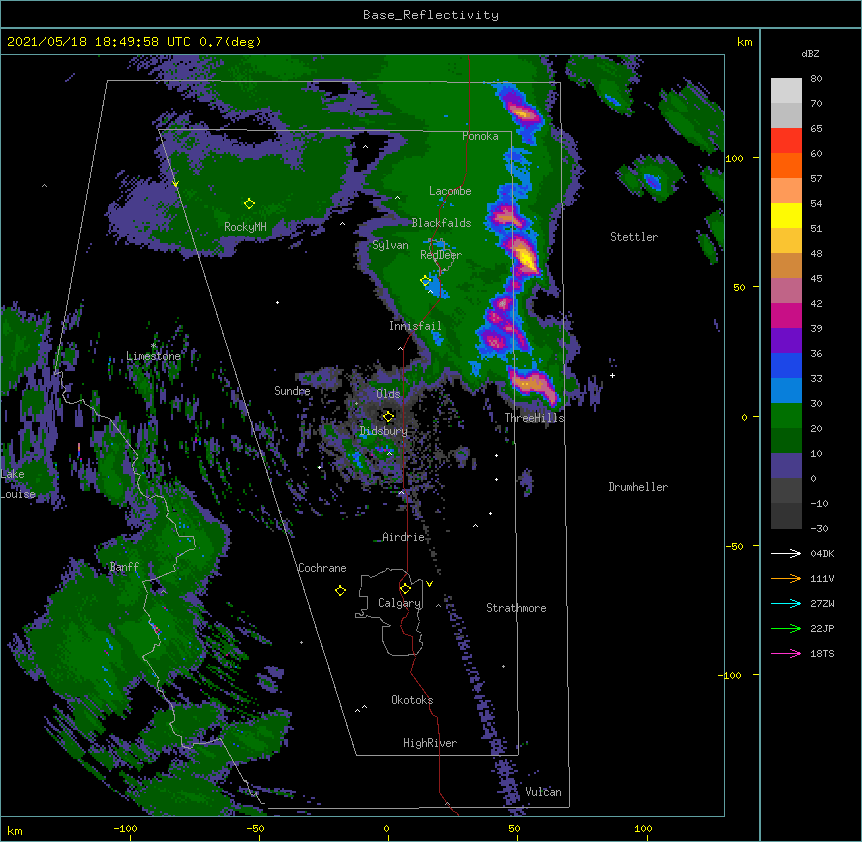Click the orange 111V arrow legend icon
Image resolution: width=862 pixels, height=842 pixels.
pyautogui.click(x=786, y=578)
